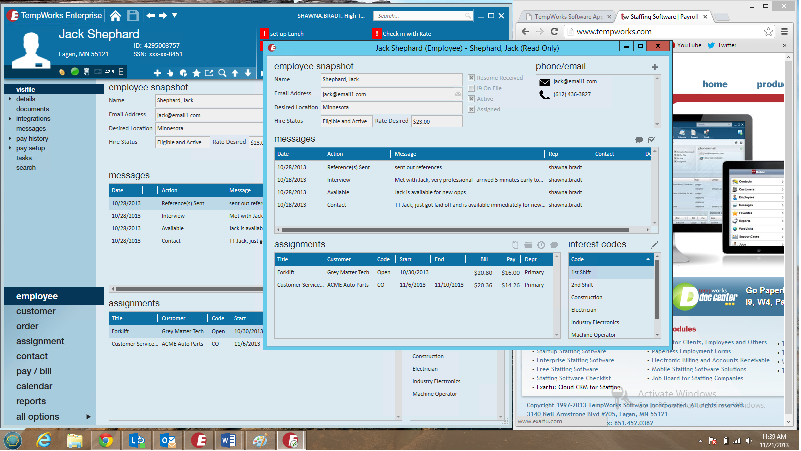
Task: Click popup messages horizontal scrollbar
Action: [455, 230]
